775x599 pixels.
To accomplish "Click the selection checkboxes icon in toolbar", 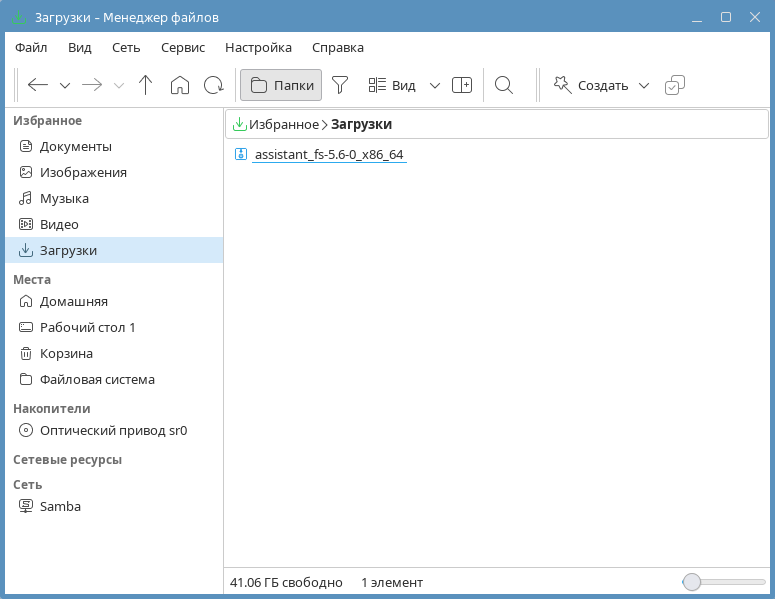I will (675, 86).
